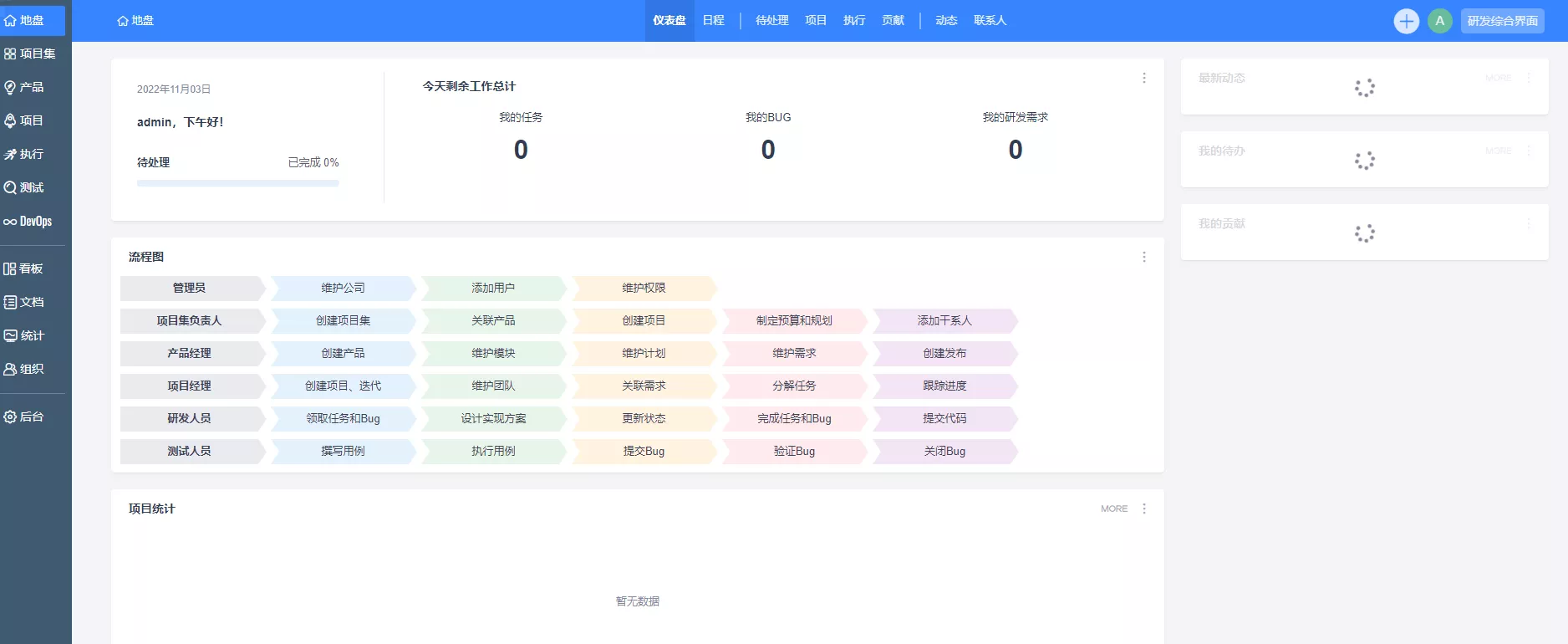Switch to the 动态 tab
1568x644 pixels.
pyautogui.click(x=946, y=20)
